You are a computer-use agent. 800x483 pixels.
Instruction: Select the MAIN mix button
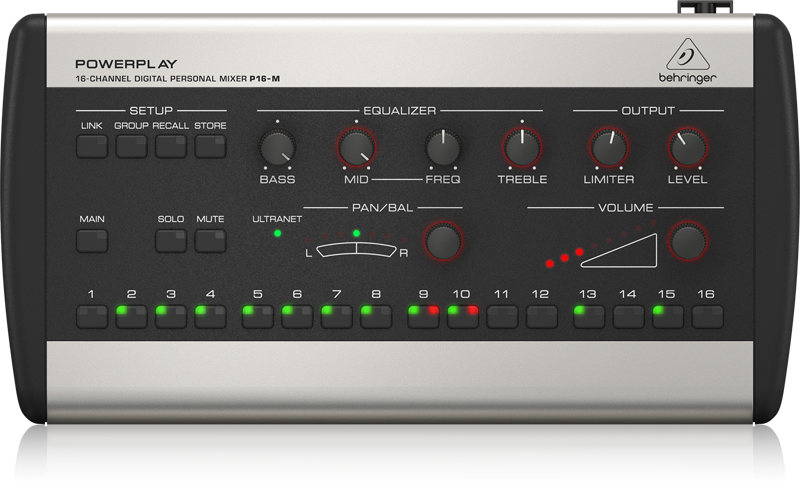tap(92, 241)
